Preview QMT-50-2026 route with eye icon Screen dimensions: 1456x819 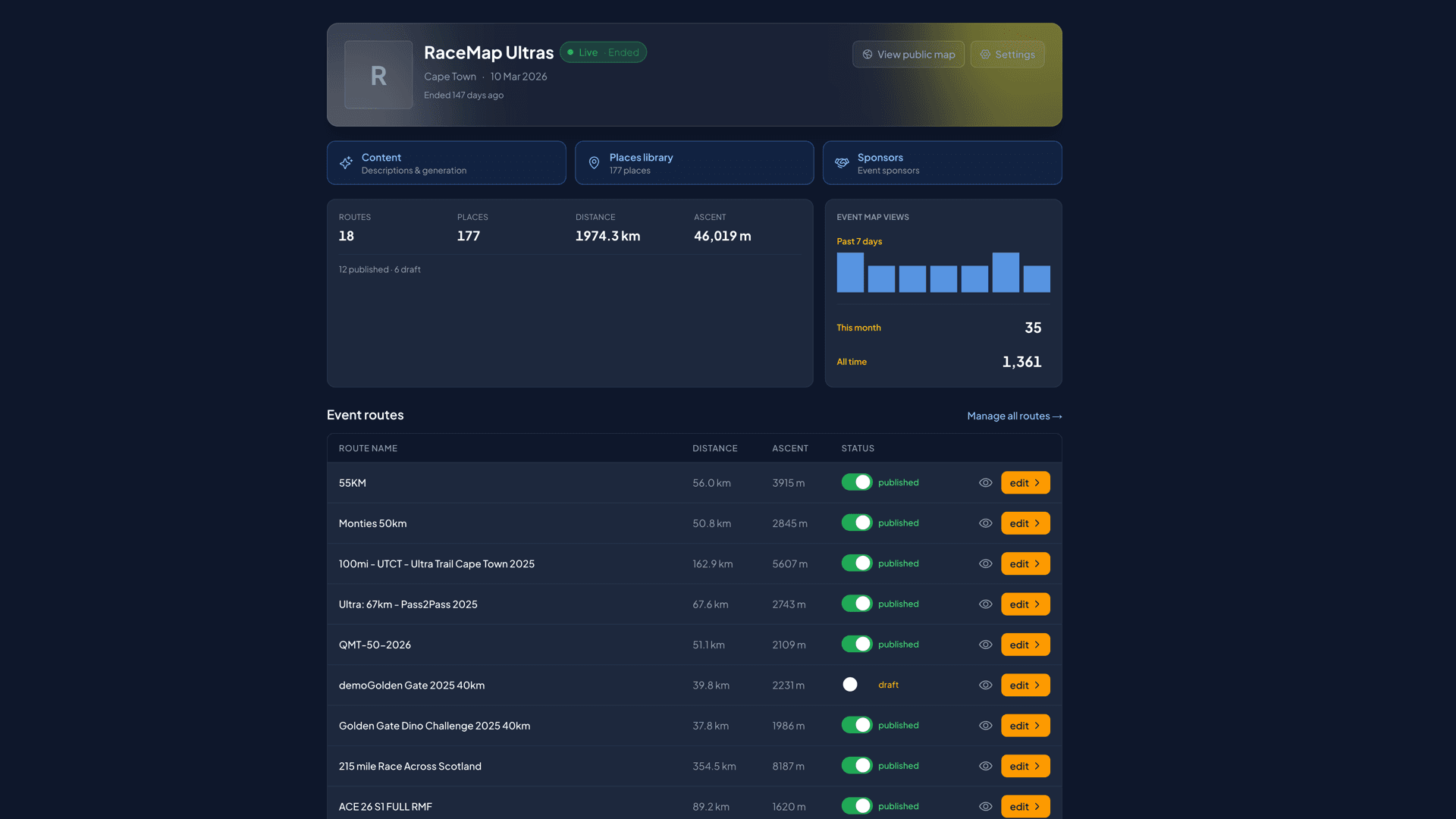click(x=985, y=645)
